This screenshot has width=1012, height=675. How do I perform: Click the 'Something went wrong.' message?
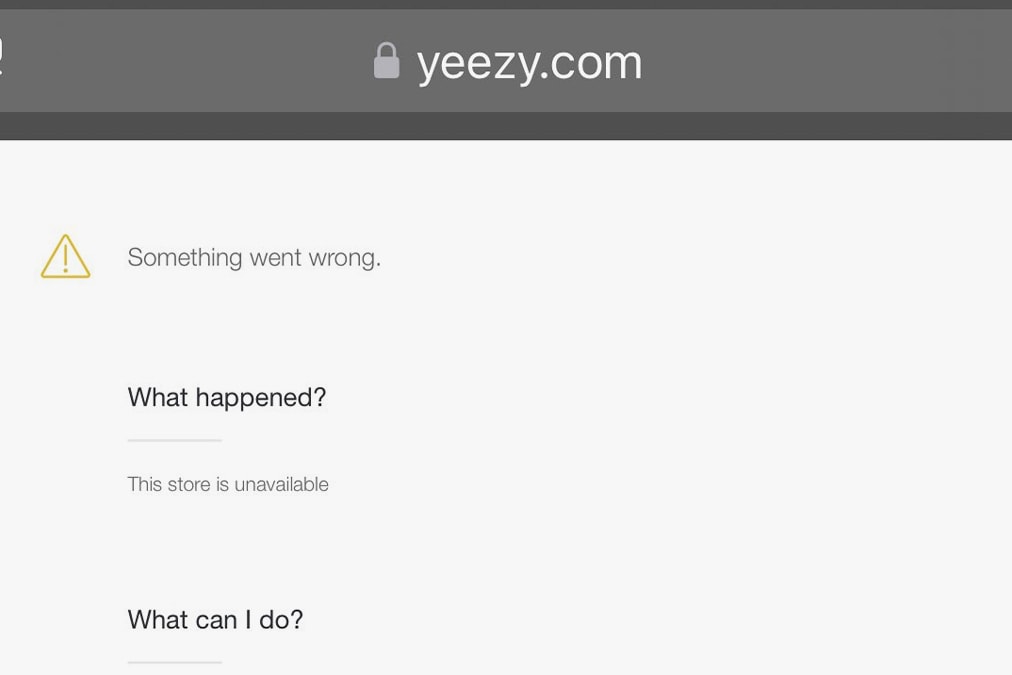pos(254,258)
